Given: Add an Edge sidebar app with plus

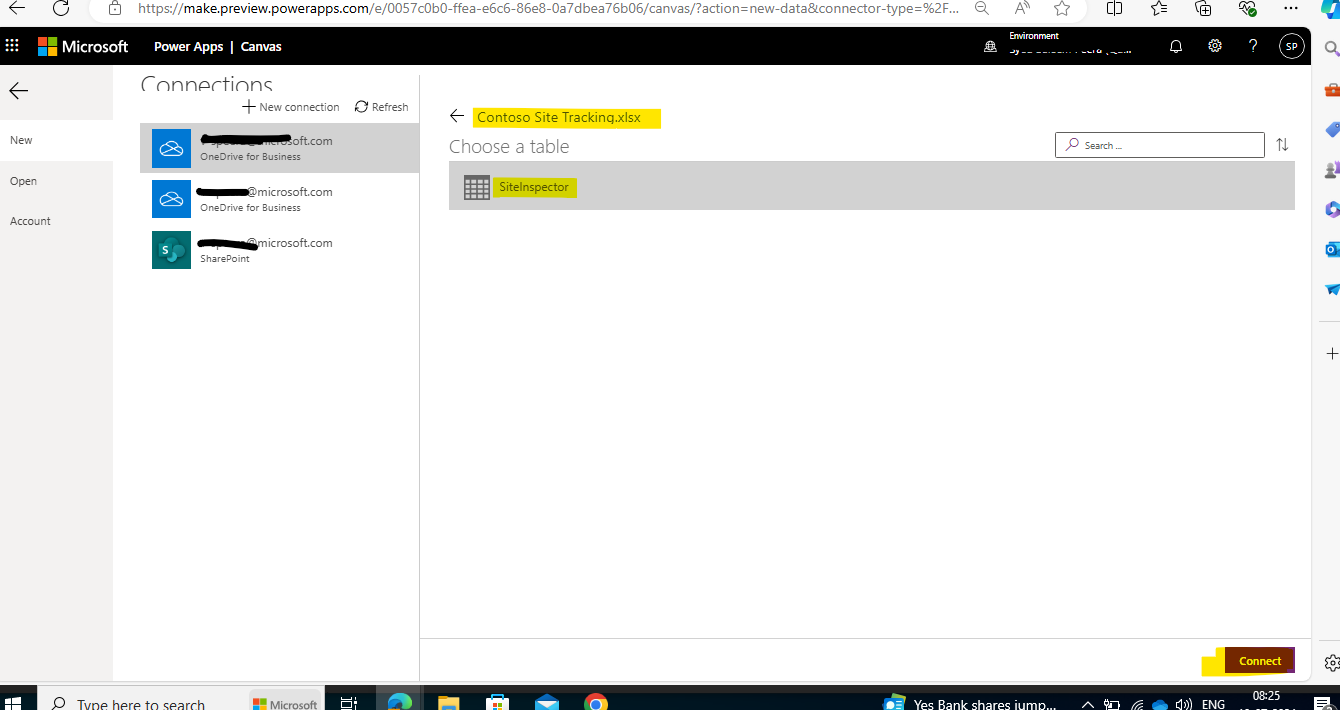Looking at the screenshot, I should [x=1331, y=354].
